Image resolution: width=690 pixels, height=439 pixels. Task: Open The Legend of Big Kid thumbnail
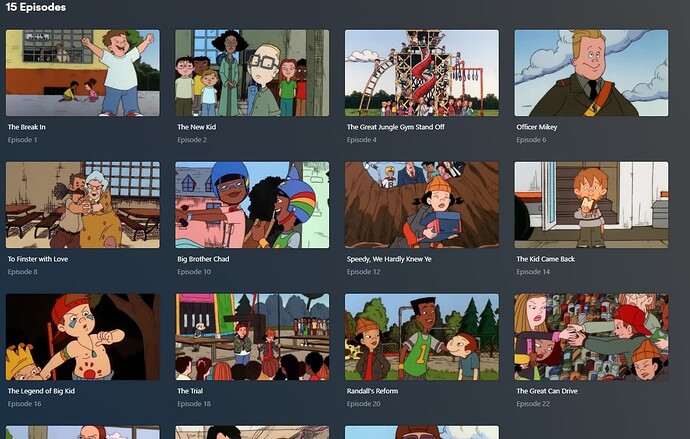pos(83,337)
